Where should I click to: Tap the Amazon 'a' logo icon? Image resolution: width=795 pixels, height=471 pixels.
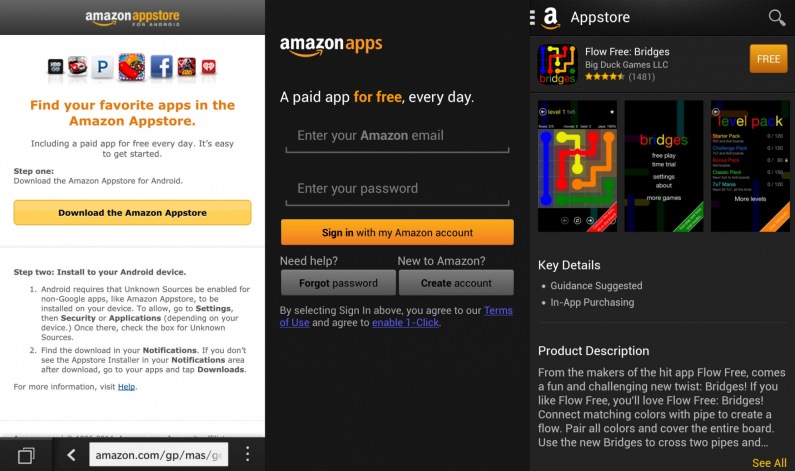point(551,18)
